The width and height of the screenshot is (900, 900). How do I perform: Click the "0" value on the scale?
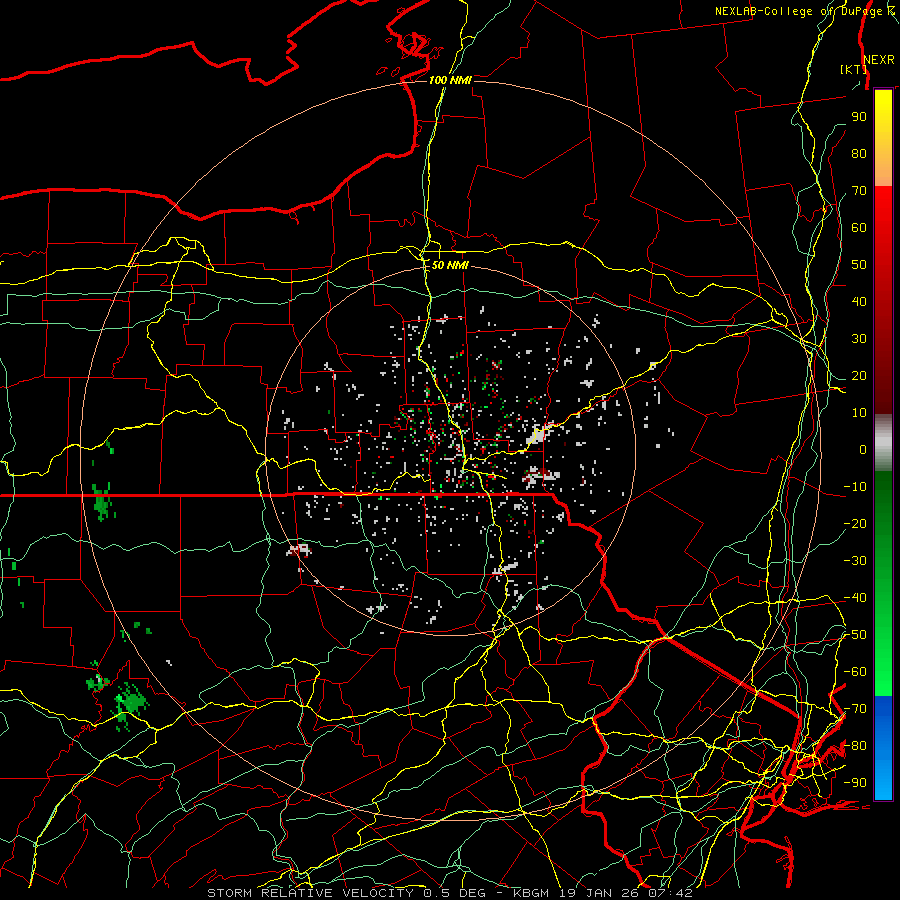click(x=863, y=450)
